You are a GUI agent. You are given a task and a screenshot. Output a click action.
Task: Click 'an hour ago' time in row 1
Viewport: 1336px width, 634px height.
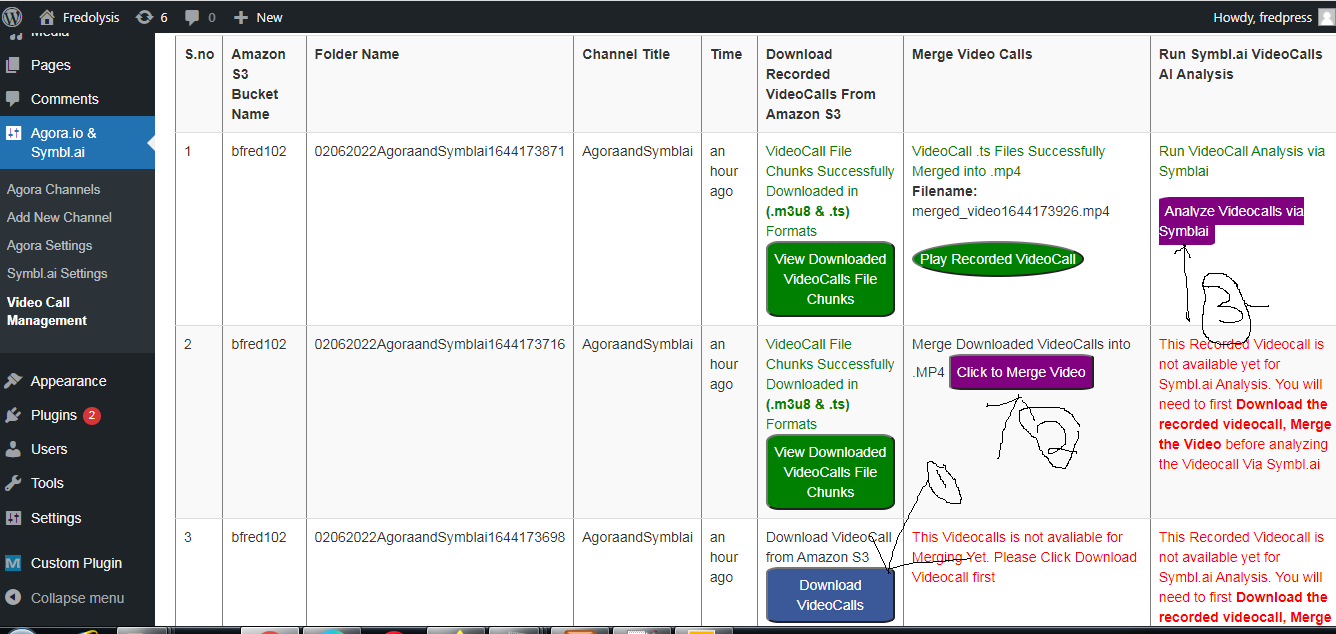pos(724,171)
